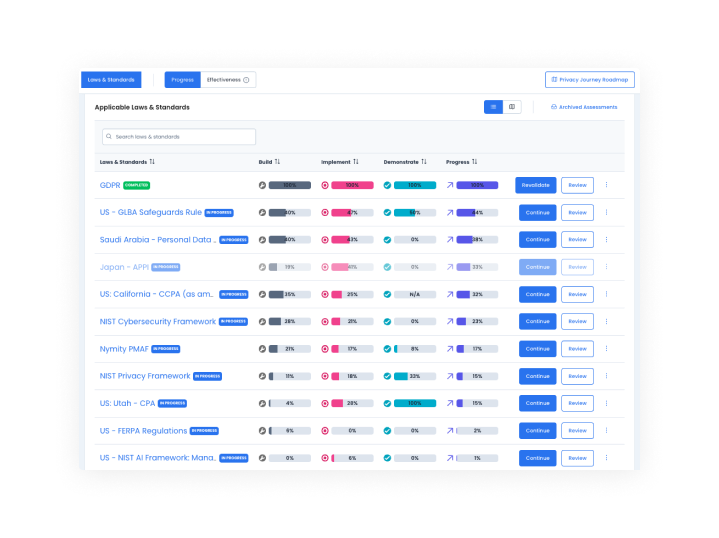The width and height of the screenshot is (719, 538).
Task: Continue the US - GLBA Safeguards assessment
Action: point(537,212)
